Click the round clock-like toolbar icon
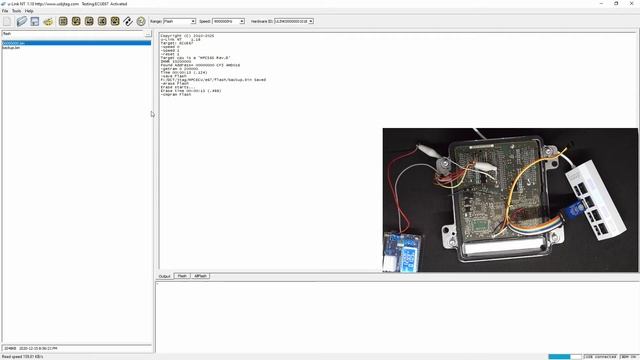 pyautogui.click(x=141, y=21)
